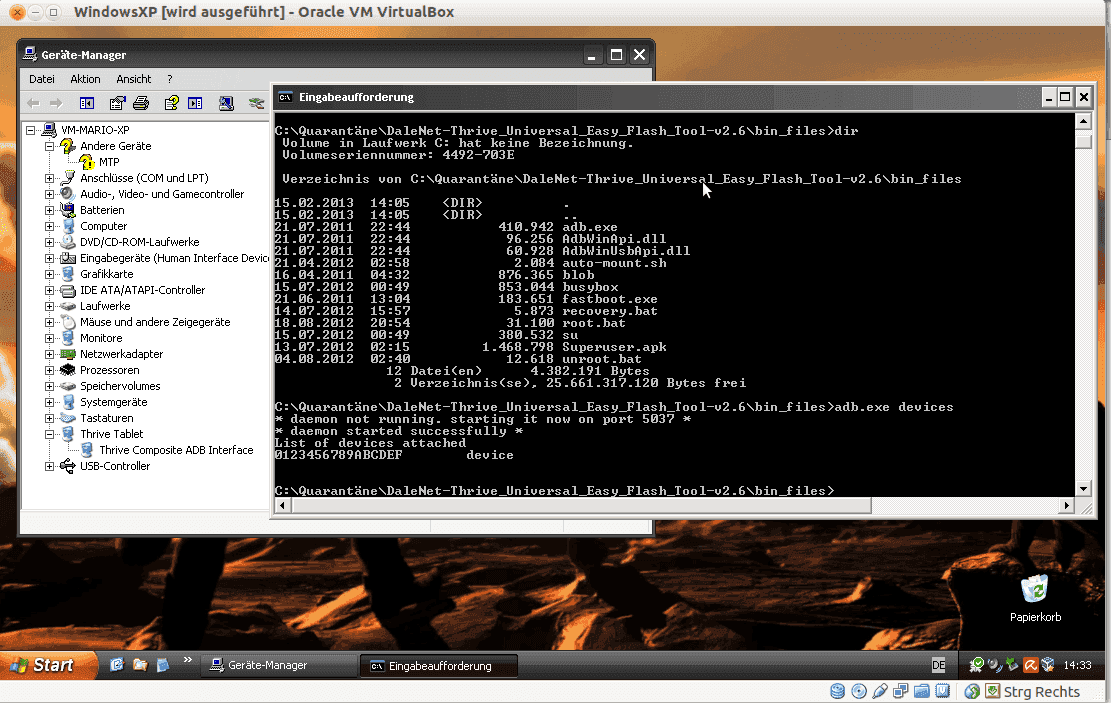Expand the Netzwerkadapter node

tap(49, 354)
